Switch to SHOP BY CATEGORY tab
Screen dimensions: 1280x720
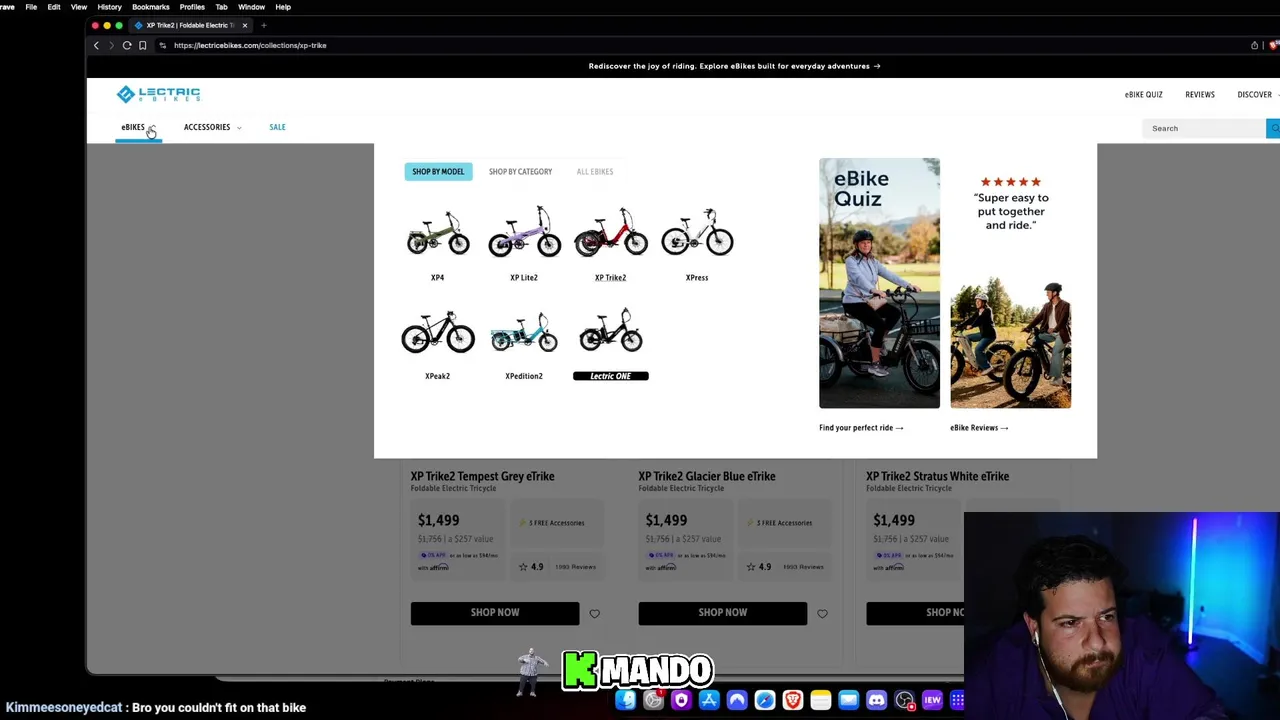(520, 171)
